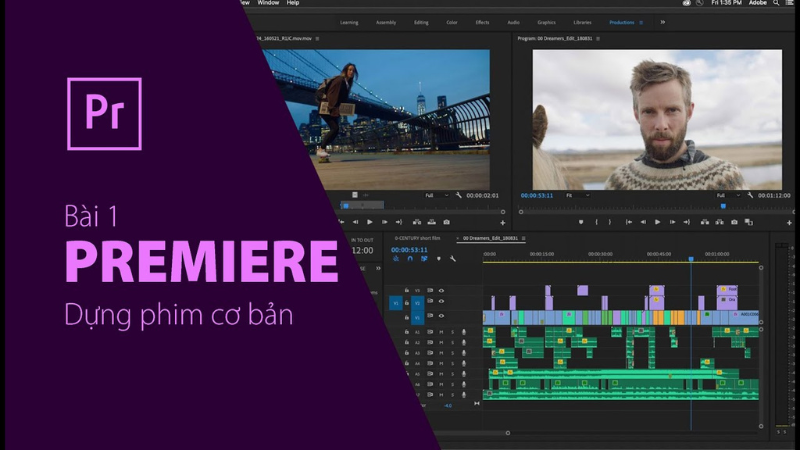The height and width of the screenshot is (450, 800).
Task: Click Extract button in Program monitor
Action: [719, 222]
